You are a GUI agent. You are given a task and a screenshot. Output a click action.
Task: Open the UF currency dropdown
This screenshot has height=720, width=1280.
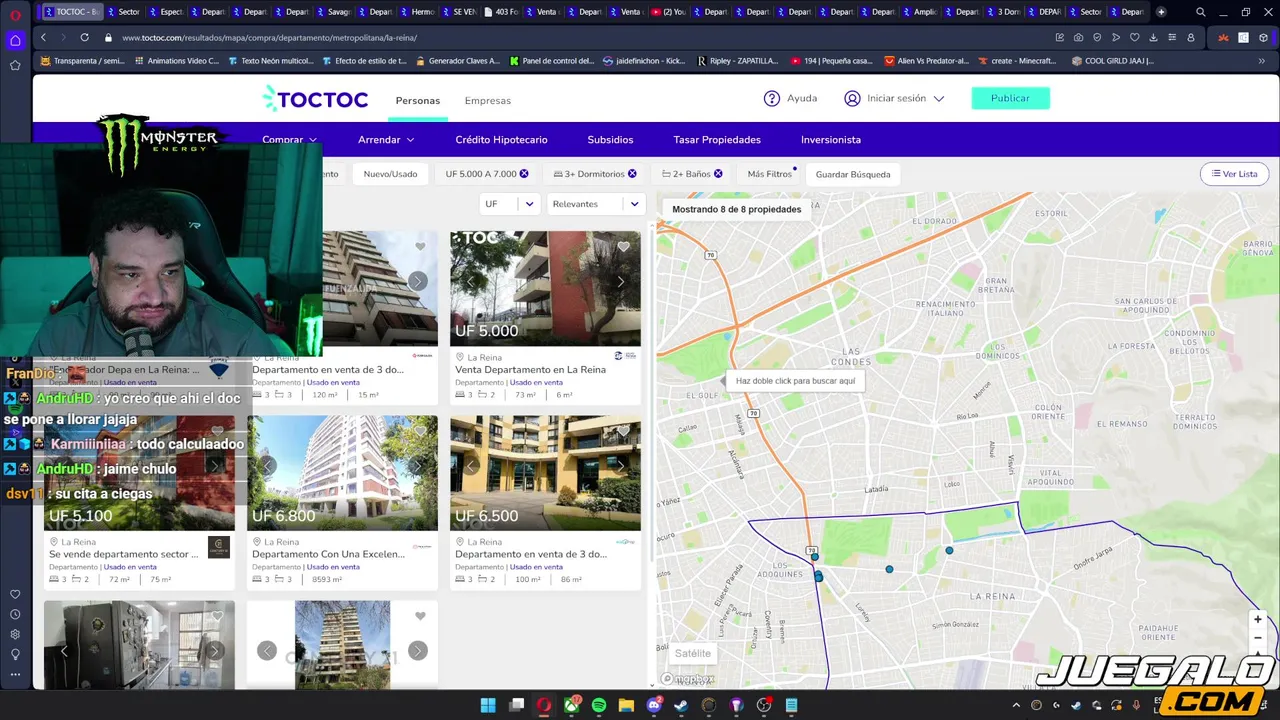pyautogui.click(x=509, y=204)
